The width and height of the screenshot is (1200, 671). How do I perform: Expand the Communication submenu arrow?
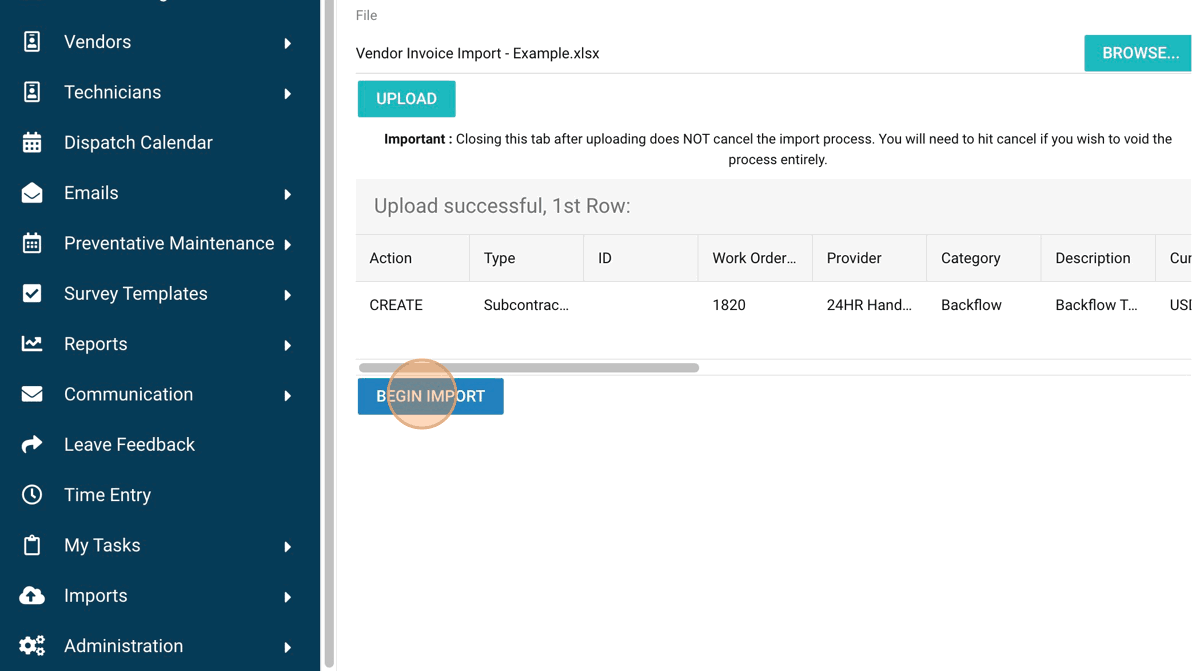point(288,396)
